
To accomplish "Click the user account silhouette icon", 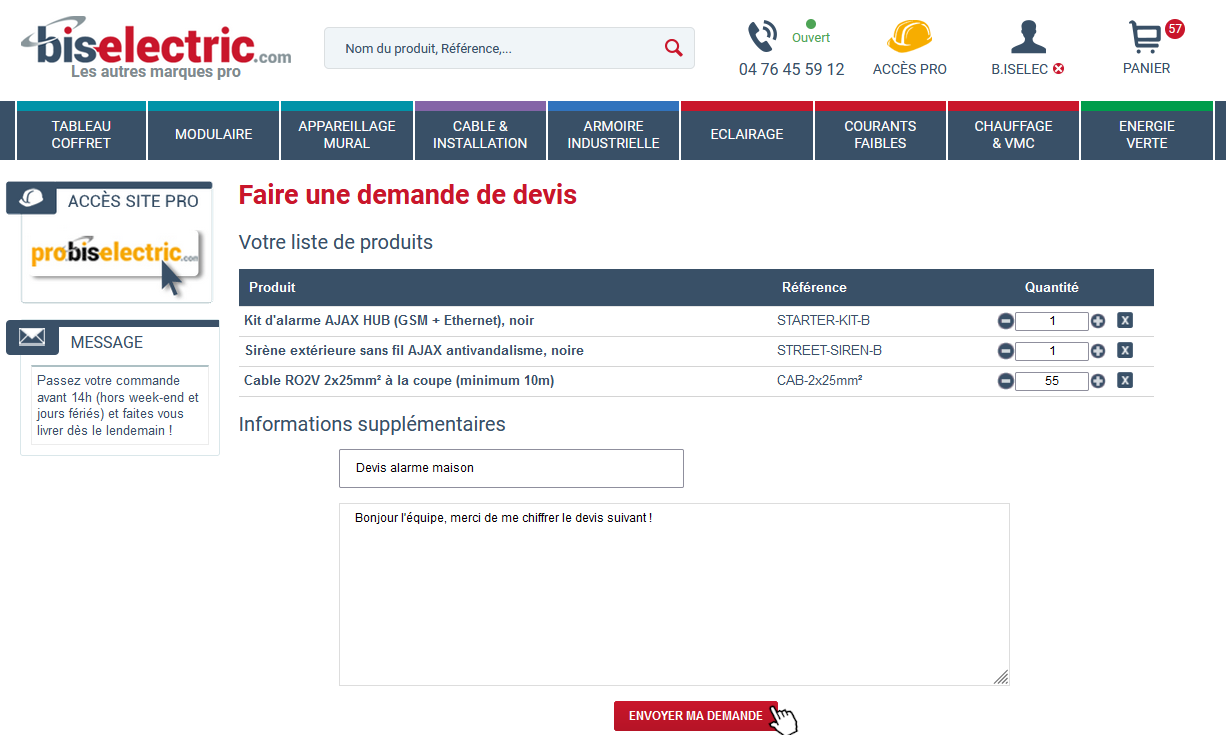I will [x=1028, y=37].
